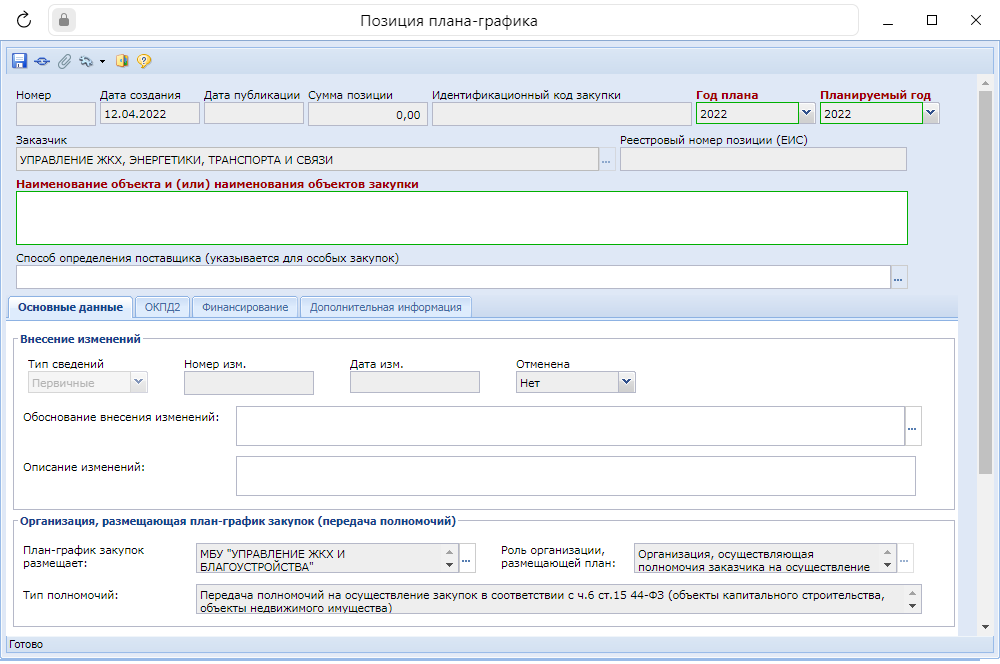The image size is (1000, 664).
Task: Click the padlock icon in title bar
Action: pyautogui.click(x=65, y=20)
